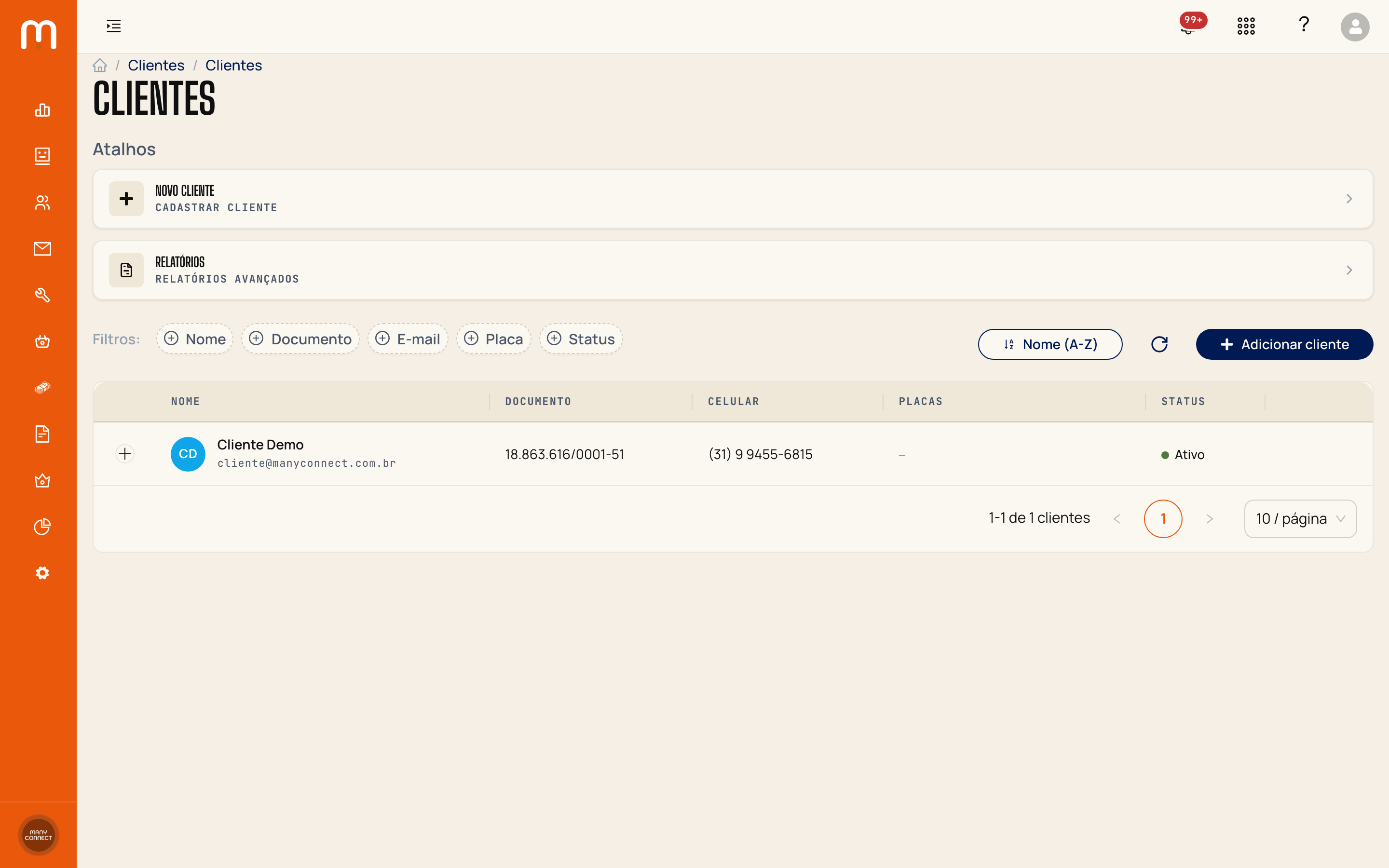Add the Status filter

[581, 339]
